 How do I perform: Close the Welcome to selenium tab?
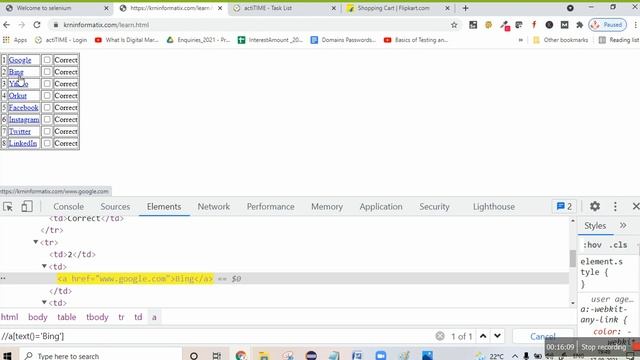pyautogui.click(x=106, y=8)
